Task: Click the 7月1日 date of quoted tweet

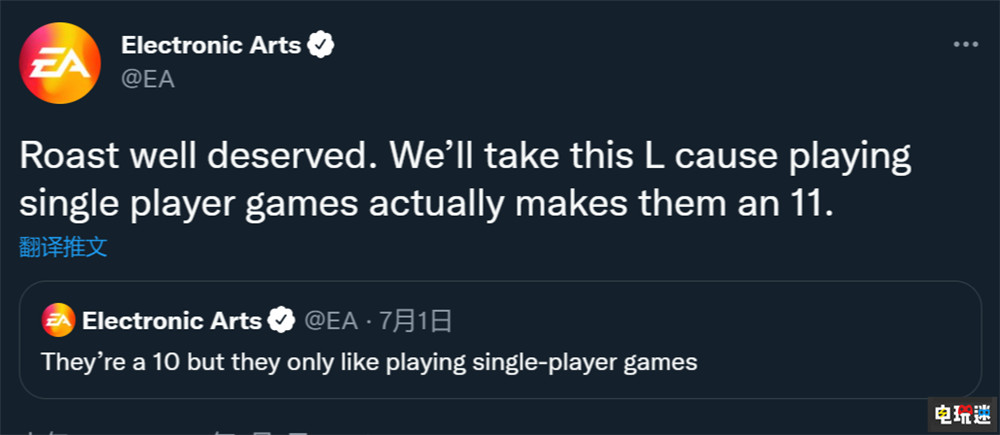Action: 411,321
